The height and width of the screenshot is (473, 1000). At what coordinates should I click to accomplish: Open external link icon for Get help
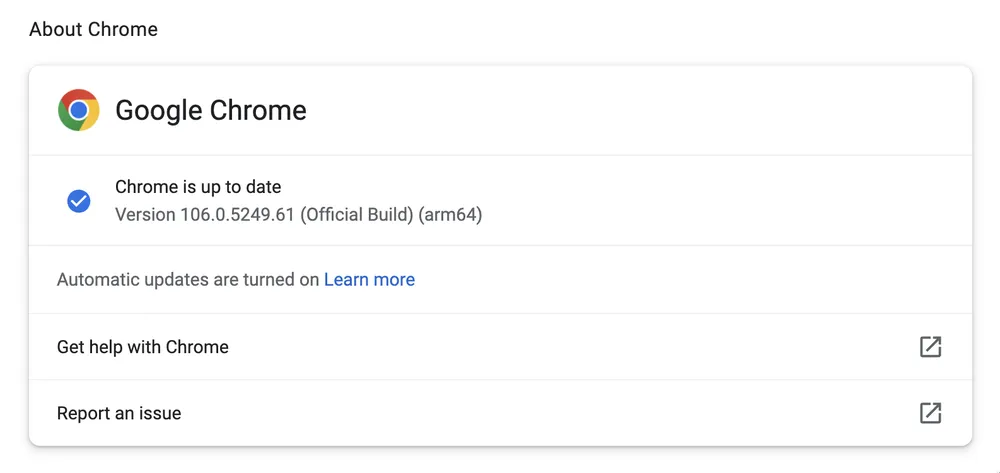930,347
